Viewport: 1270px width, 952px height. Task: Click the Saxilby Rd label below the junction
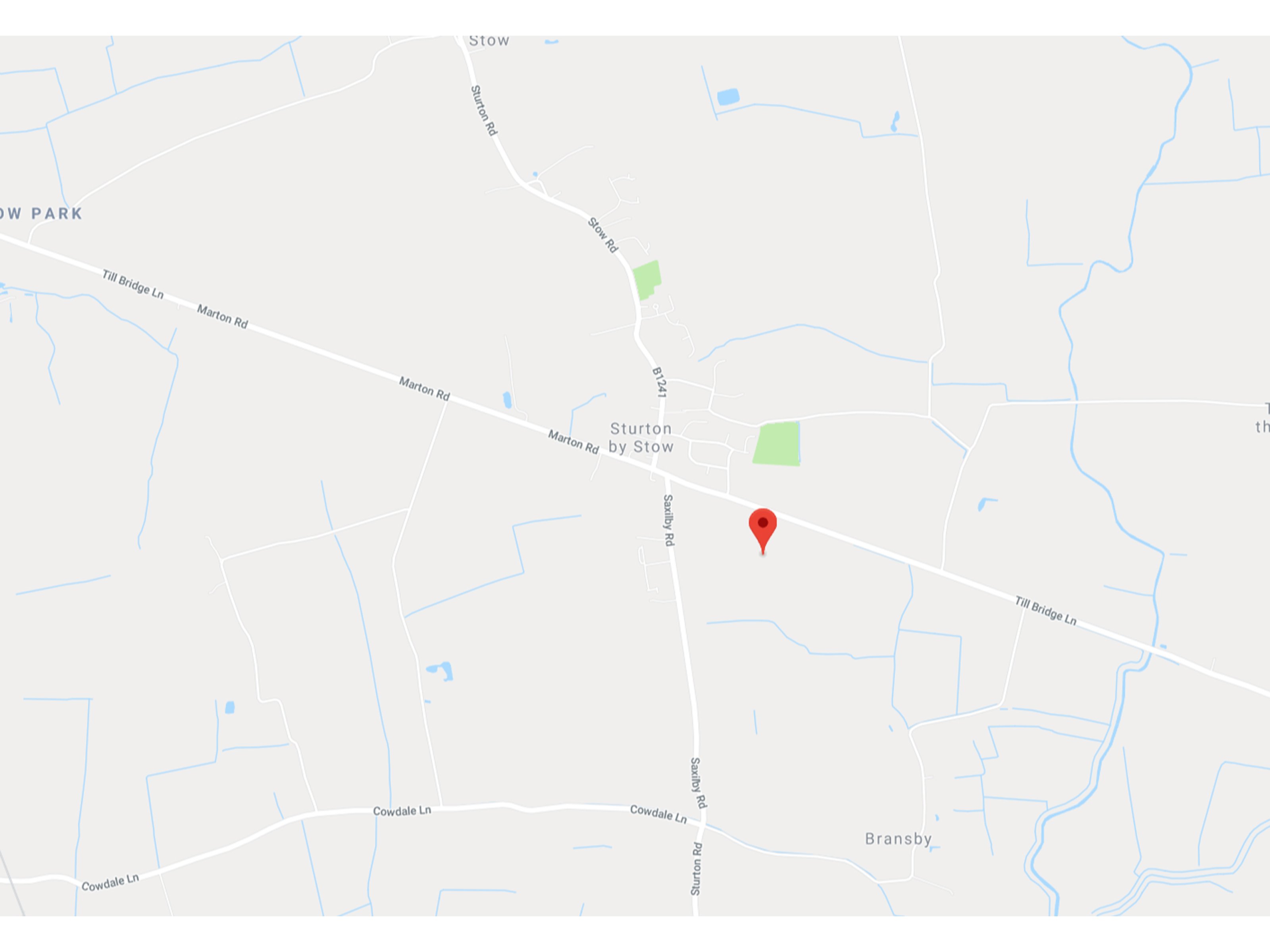coord(669,520)
